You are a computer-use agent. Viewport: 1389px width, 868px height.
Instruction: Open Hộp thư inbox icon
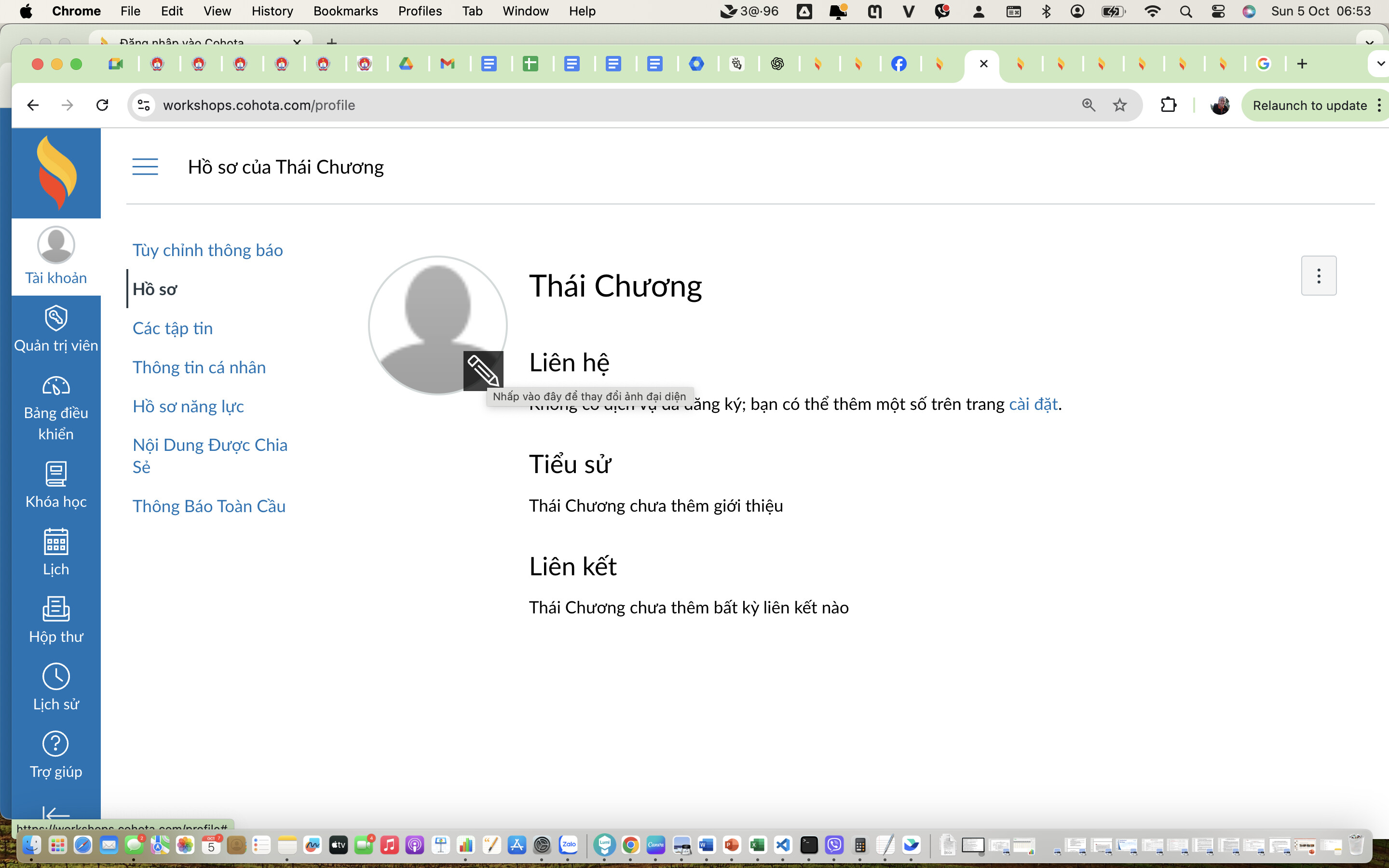[x=55, y=610]
